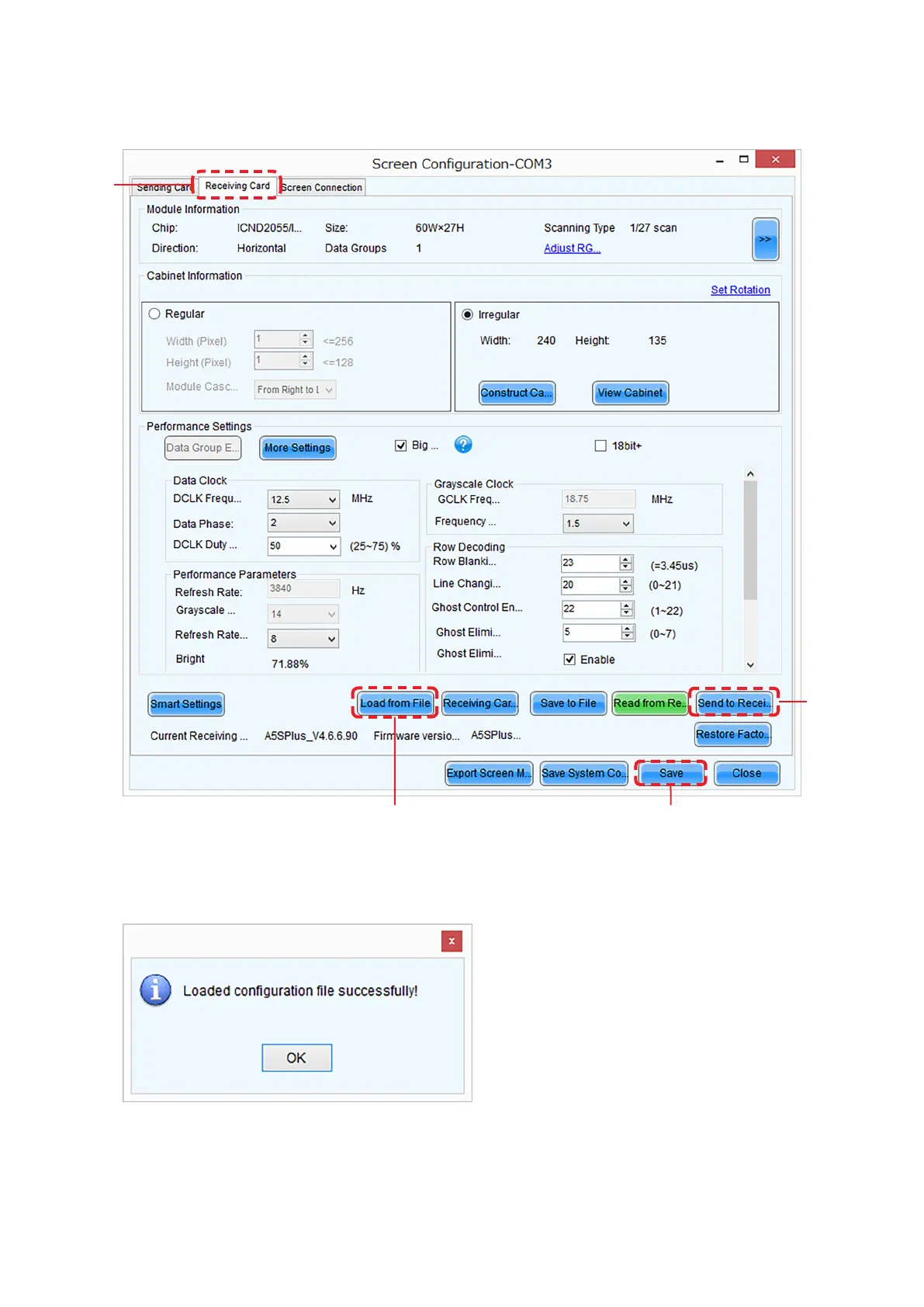Maximize the Screen Configuration window
The height and width of the screenshot is (1307, 924).
[x=743, y=159]
